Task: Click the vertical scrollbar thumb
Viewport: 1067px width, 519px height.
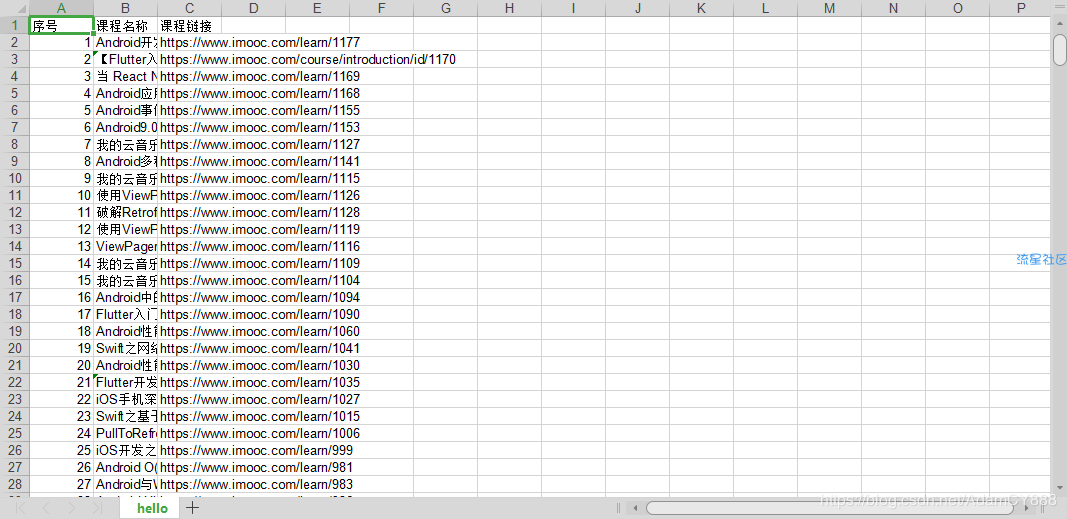Action: 1059,50
